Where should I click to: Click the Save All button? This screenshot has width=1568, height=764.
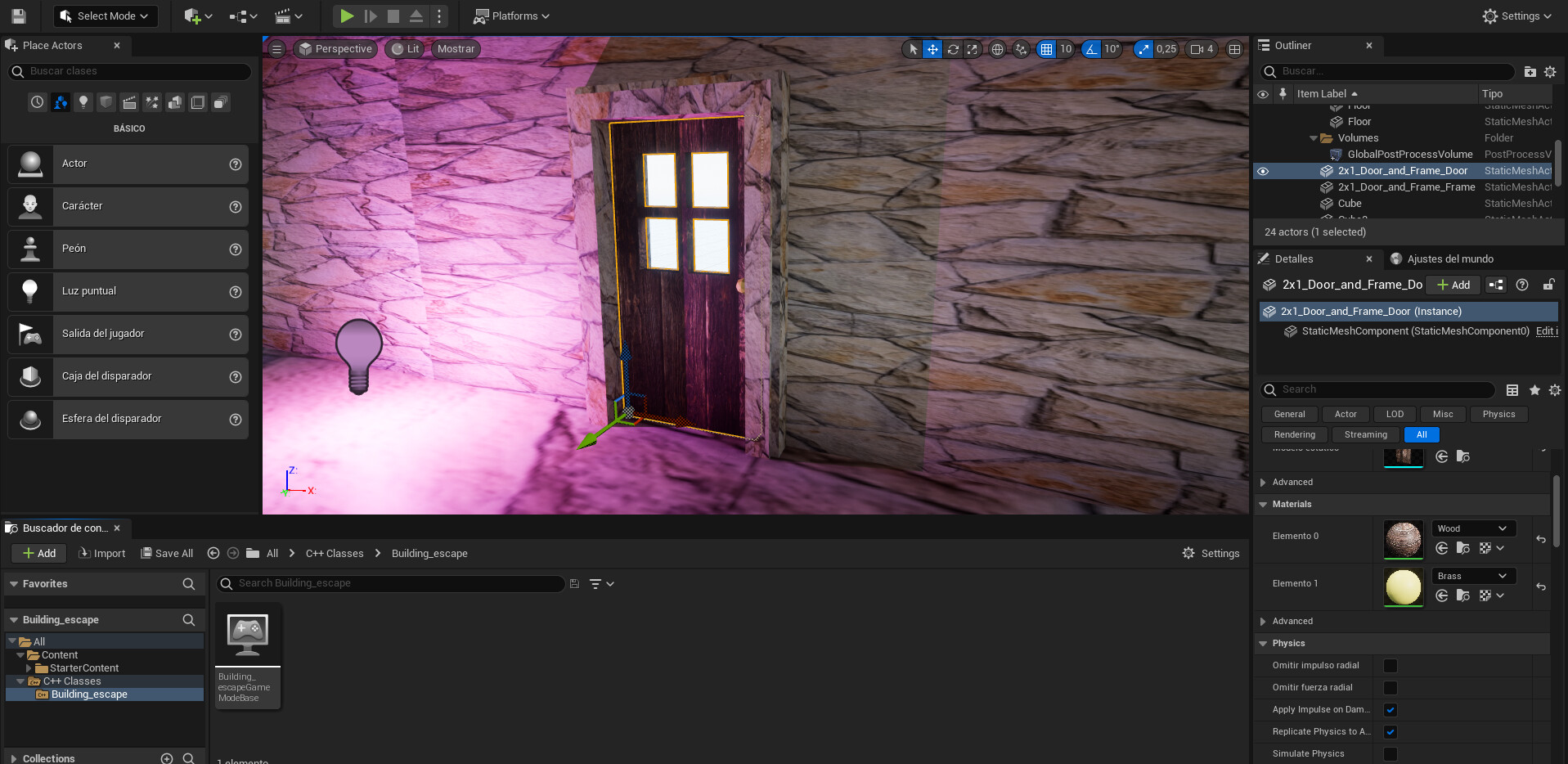[x=167, y=553]
